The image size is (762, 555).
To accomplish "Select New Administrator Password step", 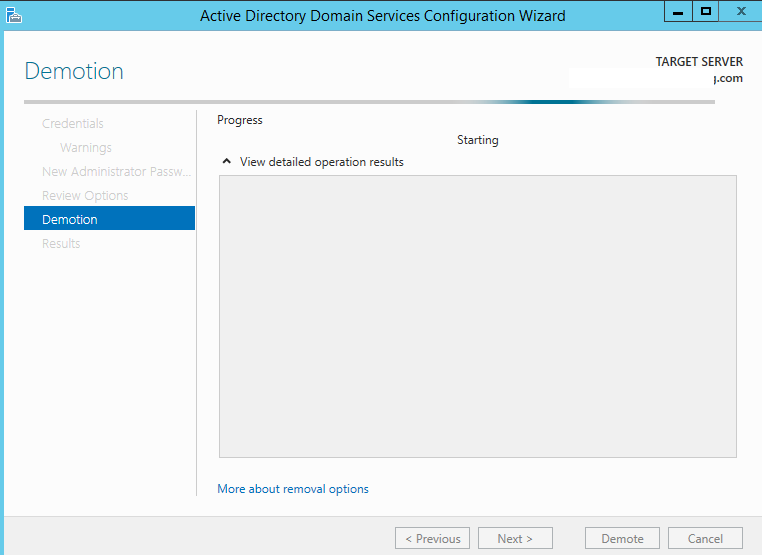I will pos(116,172).
